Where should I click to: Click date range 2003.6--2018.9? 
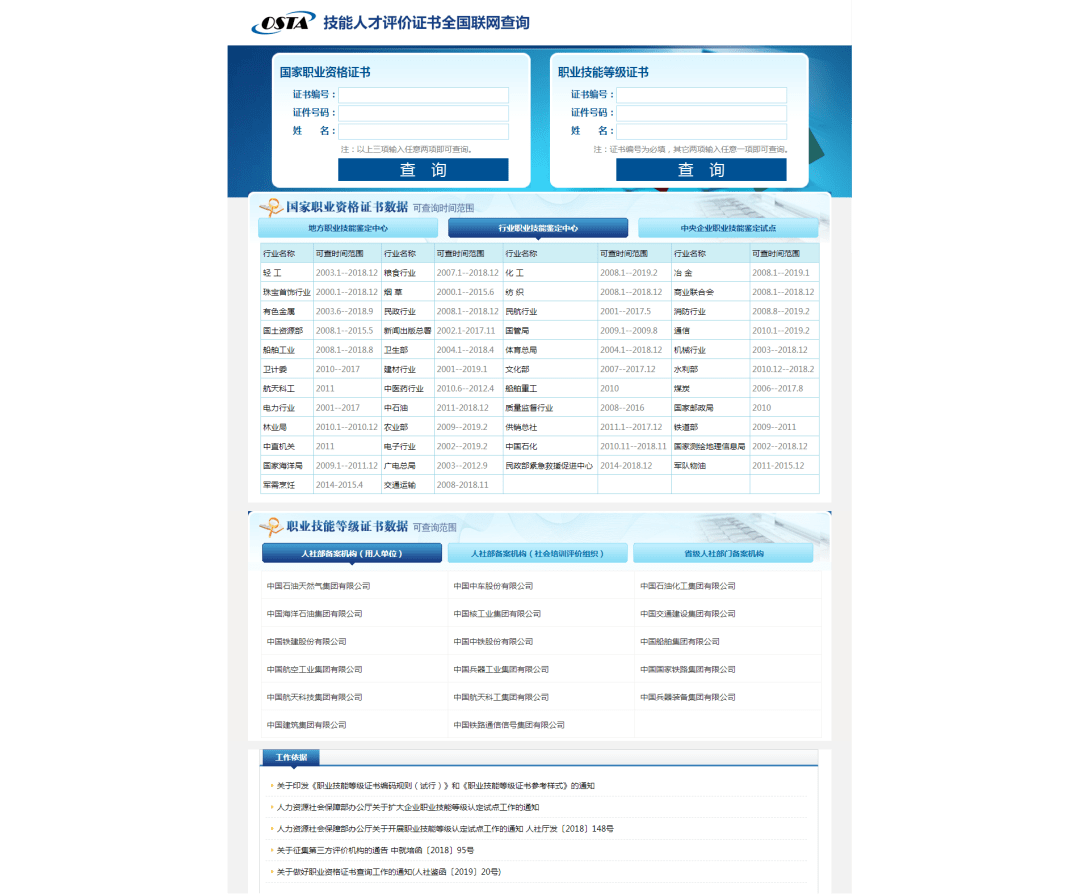(x=344, y=311)
